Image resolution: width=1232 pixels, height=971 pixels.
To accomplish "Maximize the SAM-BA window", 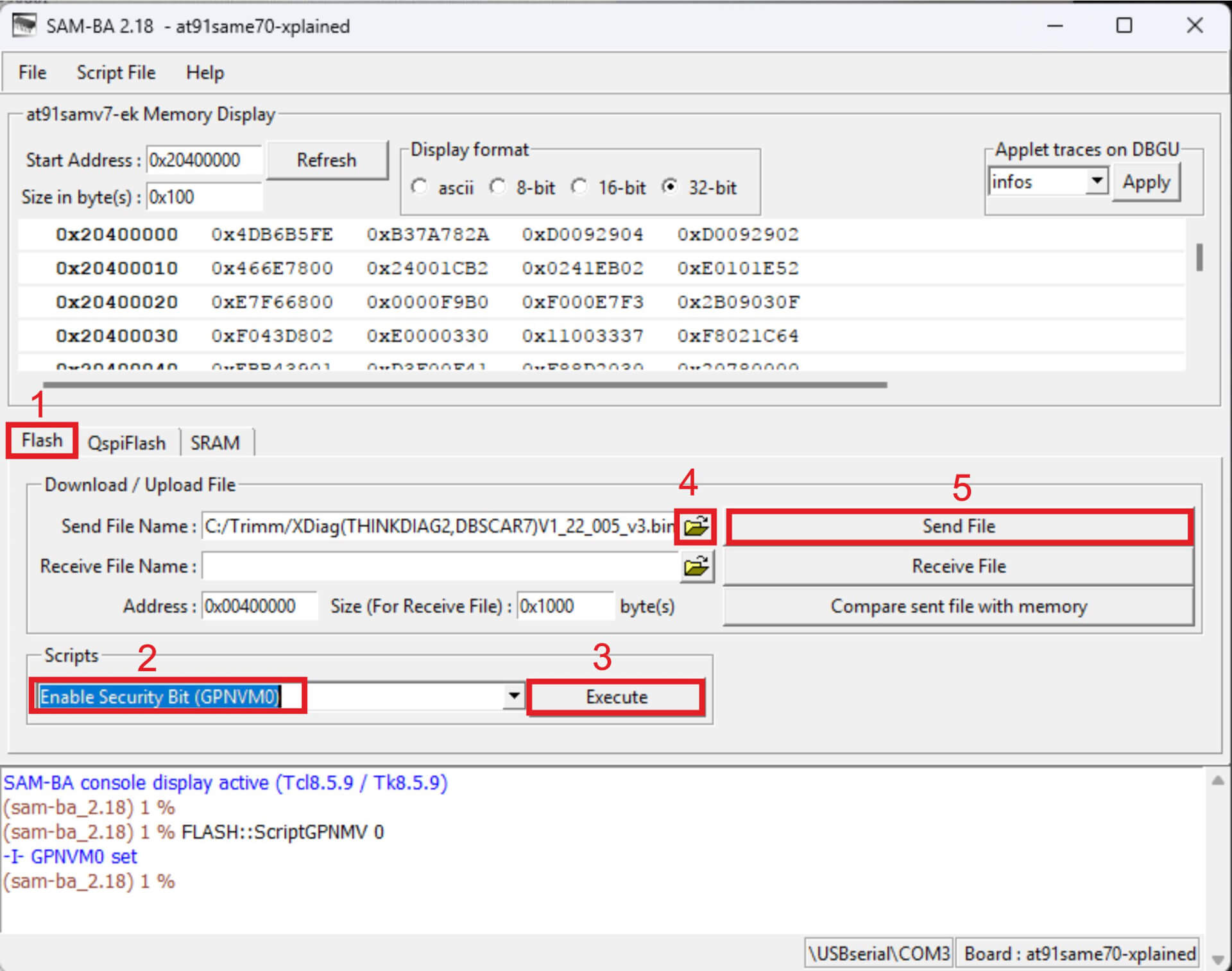I will tap(1124, 26).
